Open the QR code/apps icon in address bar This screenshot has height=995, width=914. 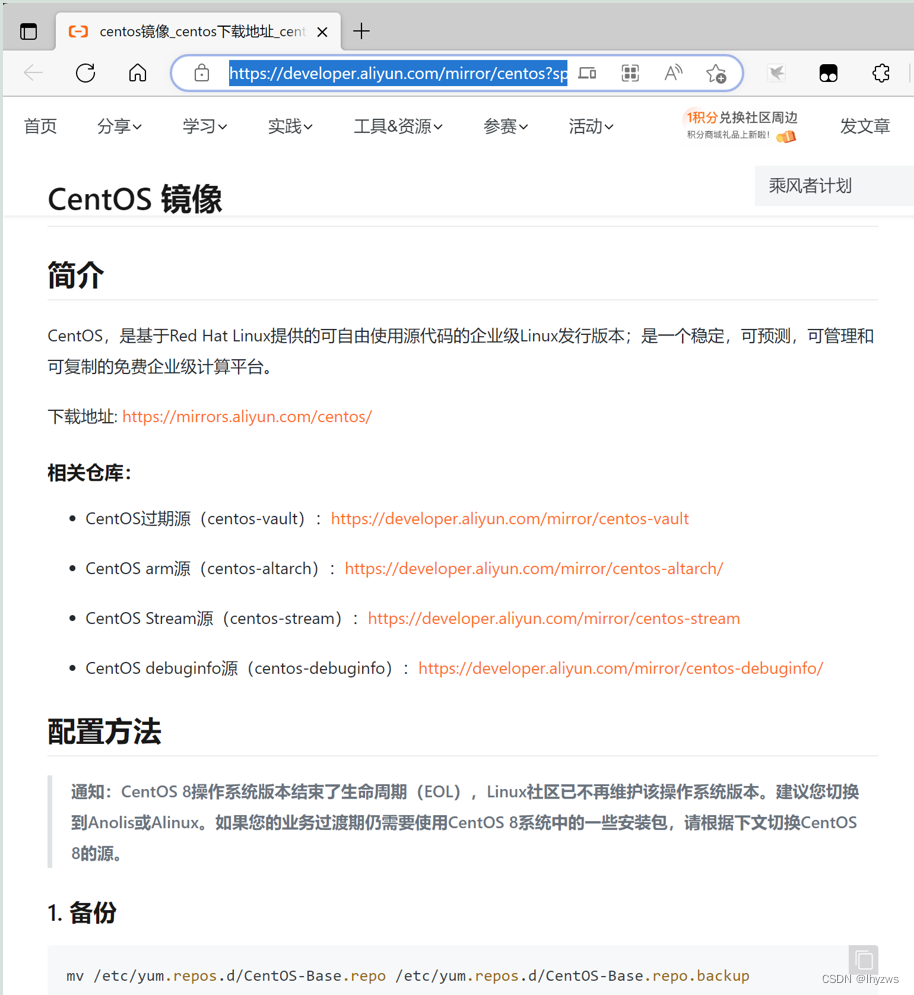pyautogui.click(x=630, y=74)
